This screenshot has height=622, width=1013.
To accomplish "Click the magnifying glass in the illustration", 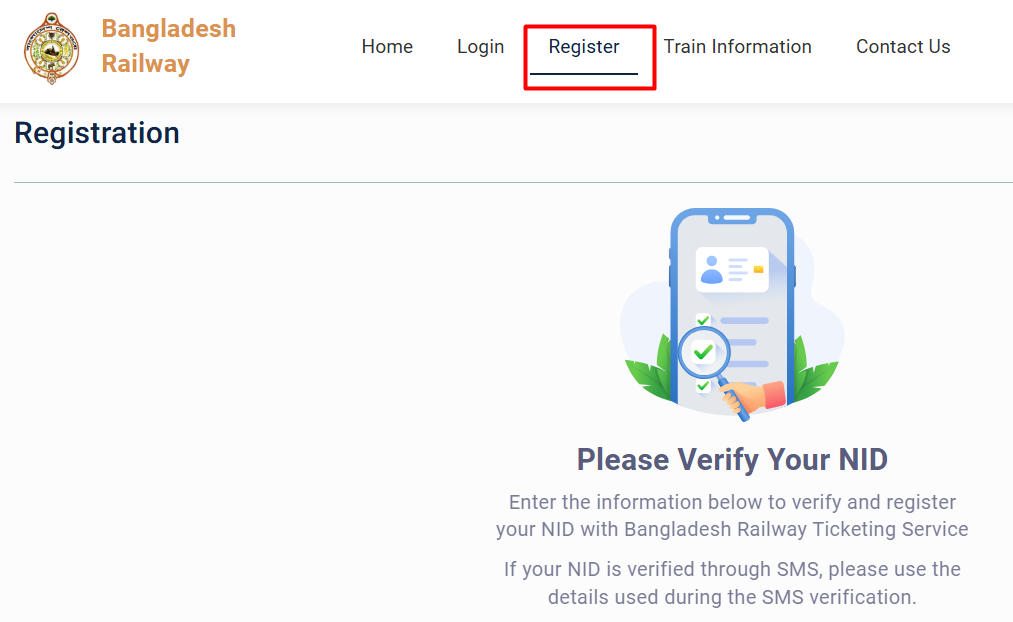I will pyautogui.click(x=703, y=352).
